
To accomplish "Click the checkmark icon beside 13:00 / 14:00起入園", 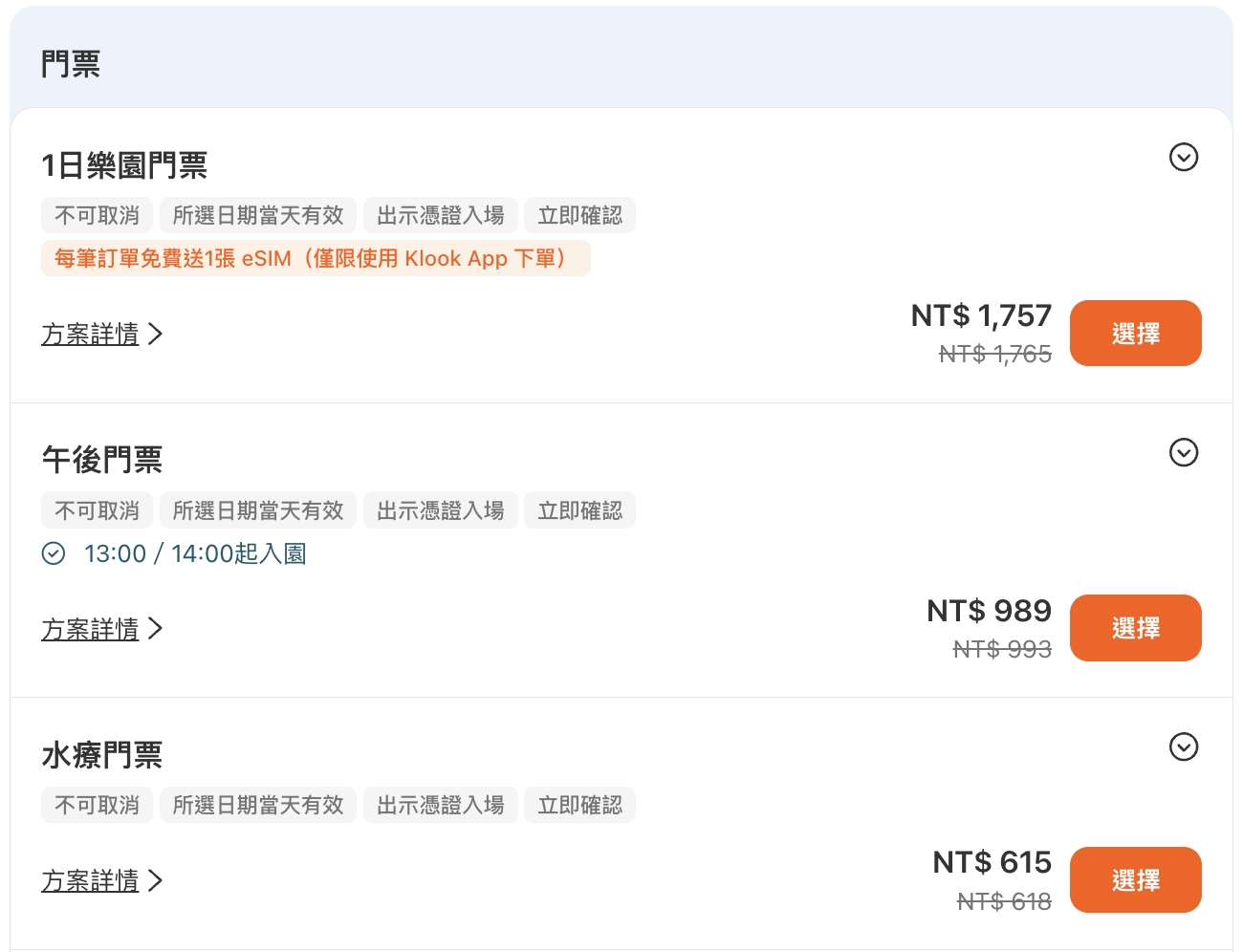I will 54,553.
